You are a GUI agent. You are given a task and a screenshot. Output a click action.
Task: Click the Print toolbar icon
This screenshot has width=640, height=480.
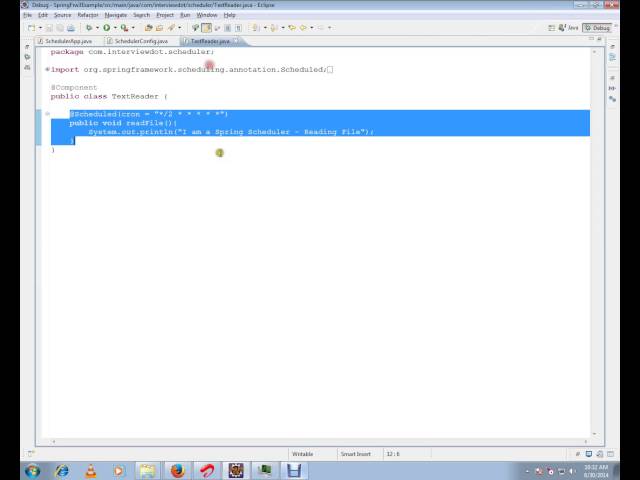tap(71, 28)
